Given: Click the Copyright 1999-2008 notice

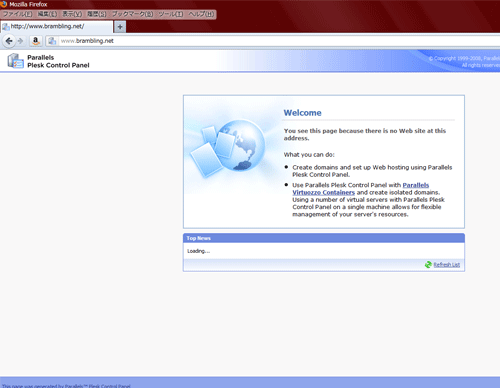Looking at the screenshot, I should tap(464, 62).
